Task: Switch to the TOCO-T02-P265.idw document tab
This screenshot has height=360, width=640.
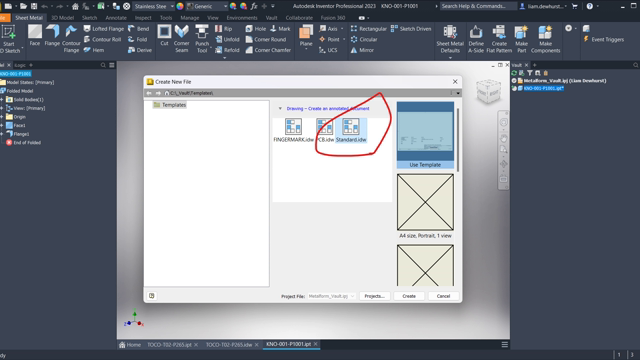Action: [x=229, y=344]
